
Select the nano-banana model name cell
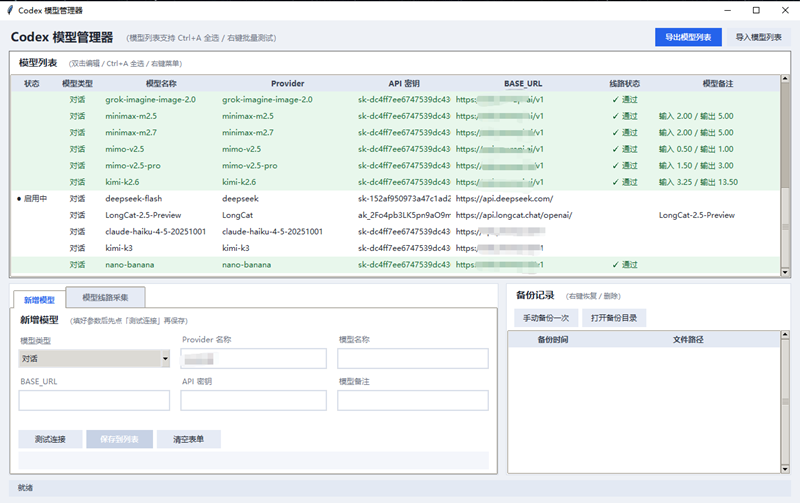[130, 265]
